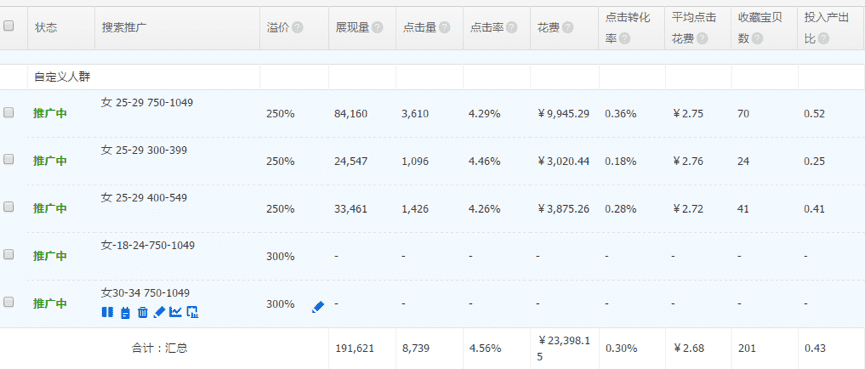Open help tooltip next to 投入产出比 header
The width and height of the screenshot is (865, 369).
coord(823,39)
